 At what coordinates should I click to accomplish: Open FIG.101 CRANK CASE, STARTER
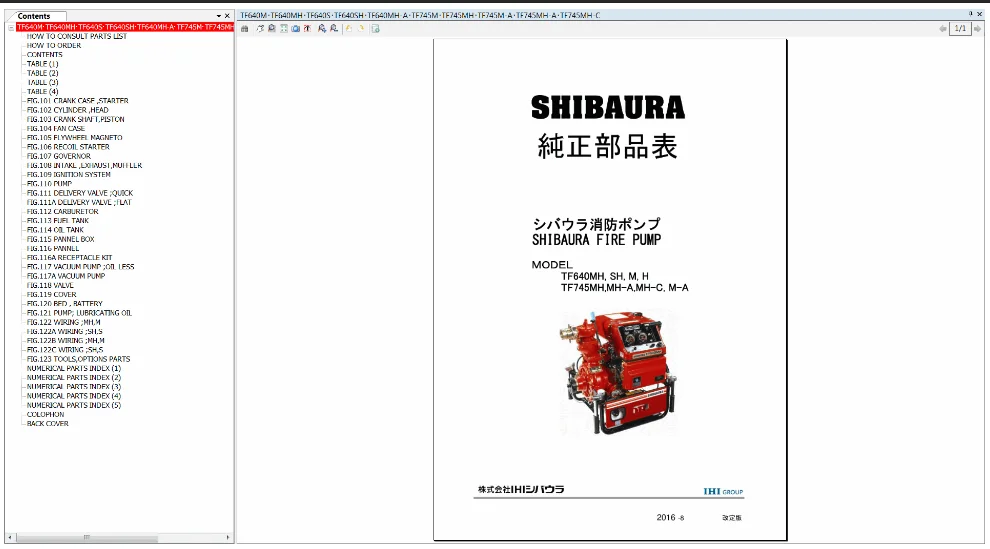[x=77, y=101]
